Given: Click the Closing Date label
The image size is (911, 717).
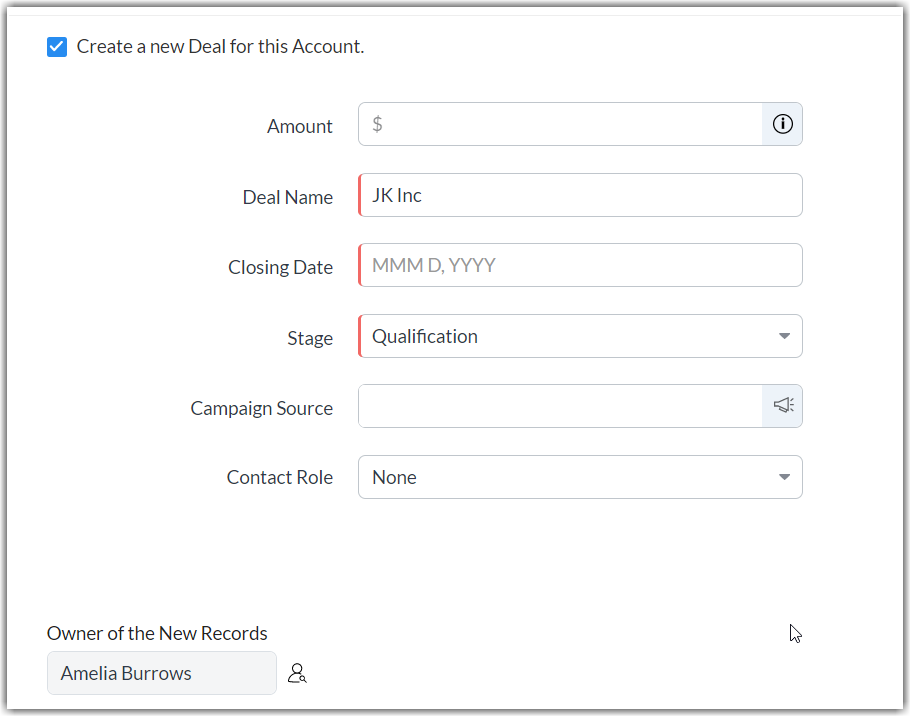Looking at the screenshot, I should point(280,267).
